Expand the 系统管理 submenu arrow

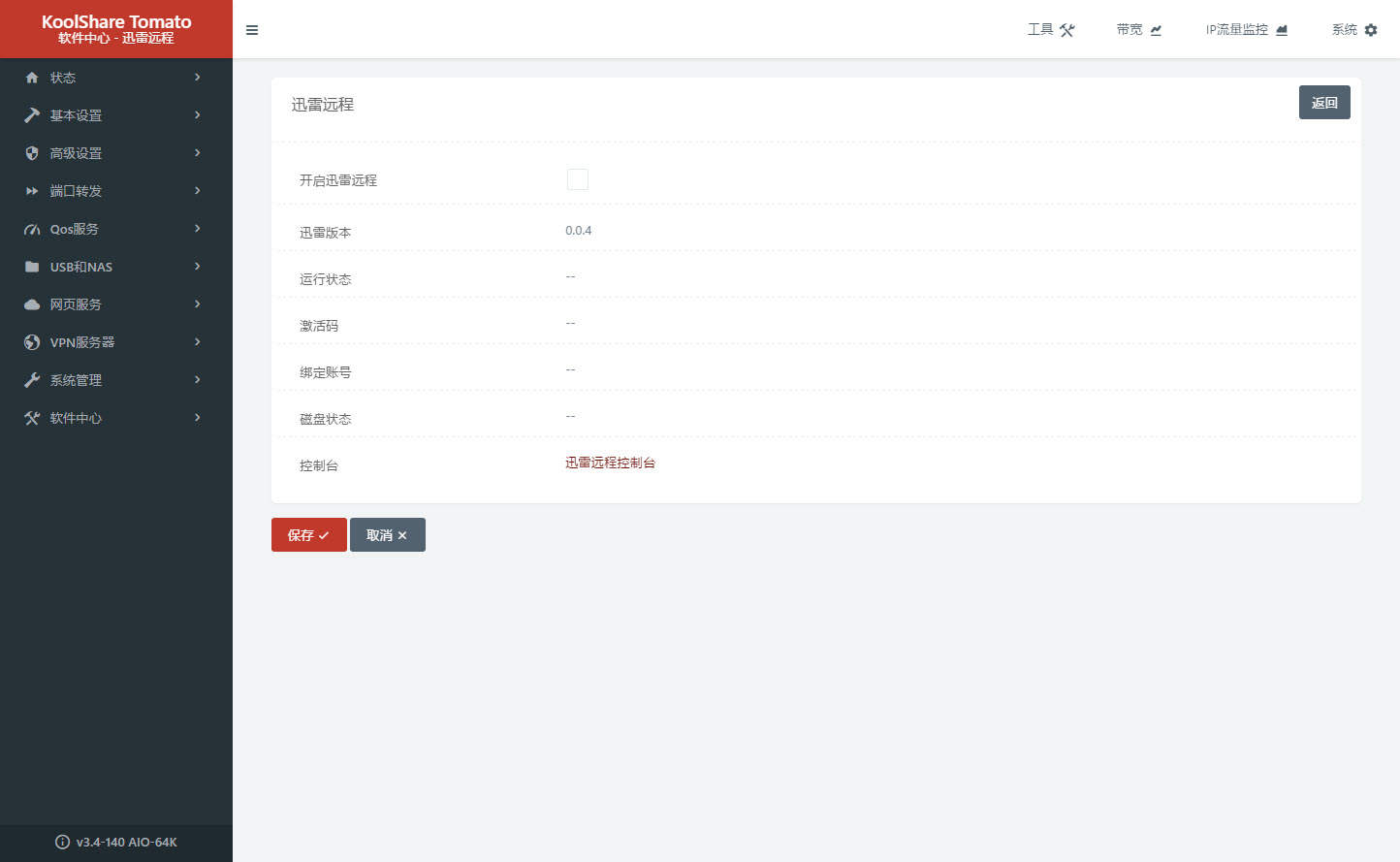198,379
